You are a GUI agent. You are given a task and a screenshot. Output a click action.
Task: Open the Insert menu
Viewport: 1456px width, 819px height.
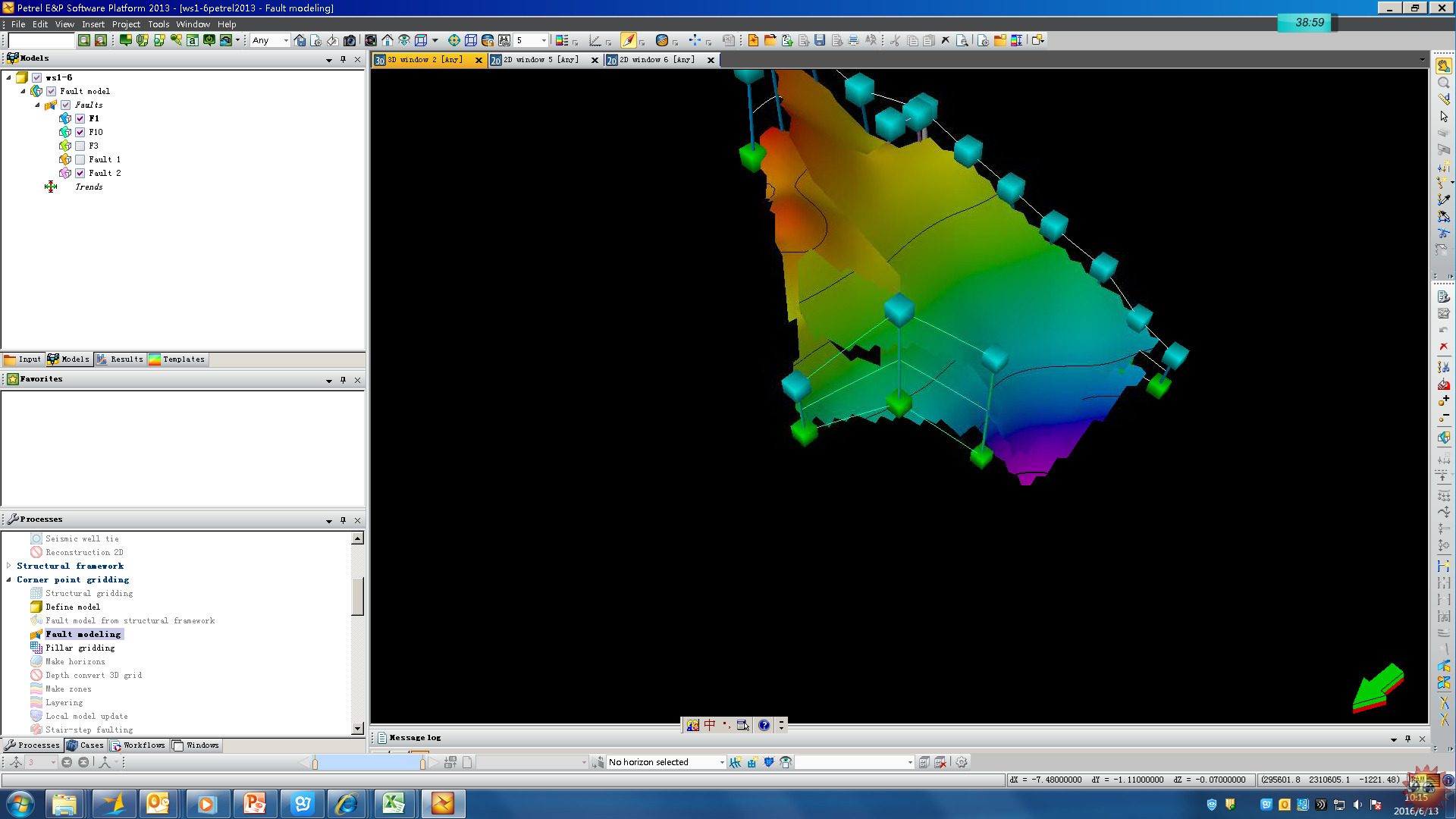tap(93, 24)
